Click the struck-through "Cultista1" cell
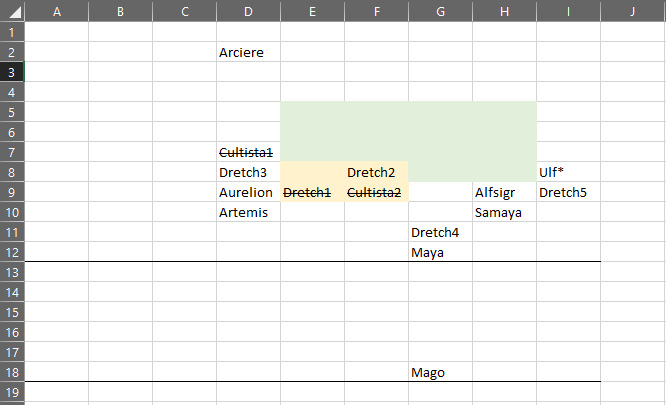Viewport: 666px width, 405px height. 247,152
